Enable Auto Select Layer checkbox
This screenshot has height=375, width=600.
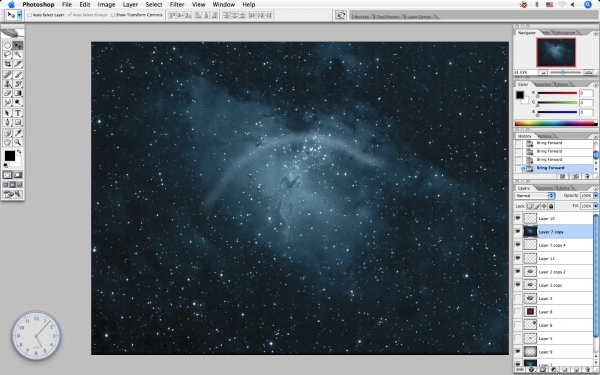pyautogui.click(x=29, y=15)
